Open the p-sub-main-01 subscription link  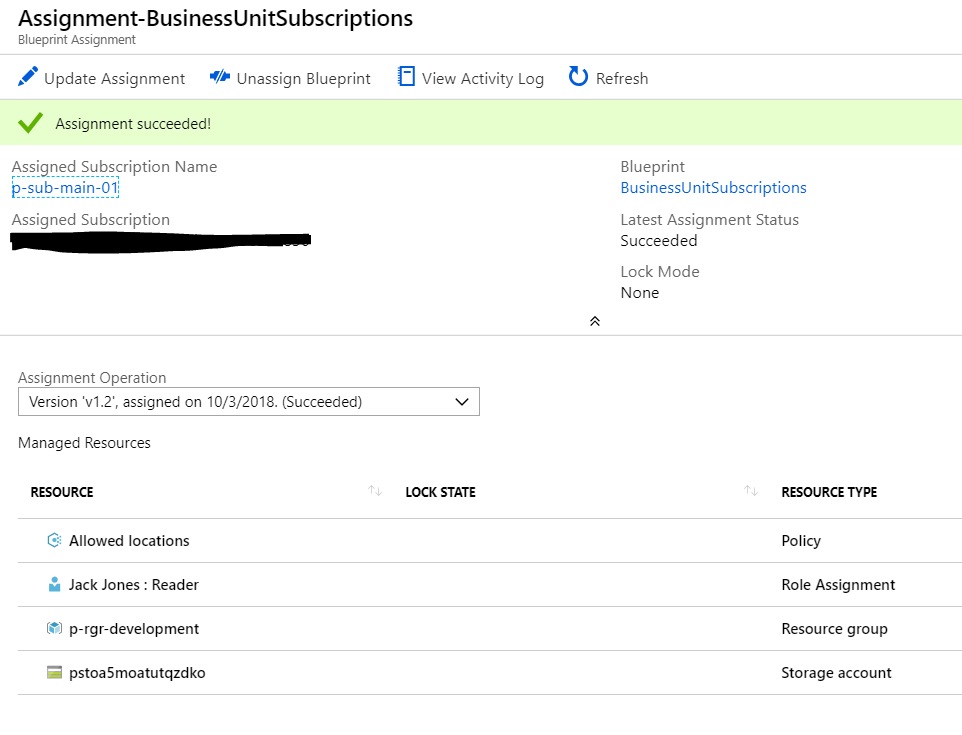[66, 188]
